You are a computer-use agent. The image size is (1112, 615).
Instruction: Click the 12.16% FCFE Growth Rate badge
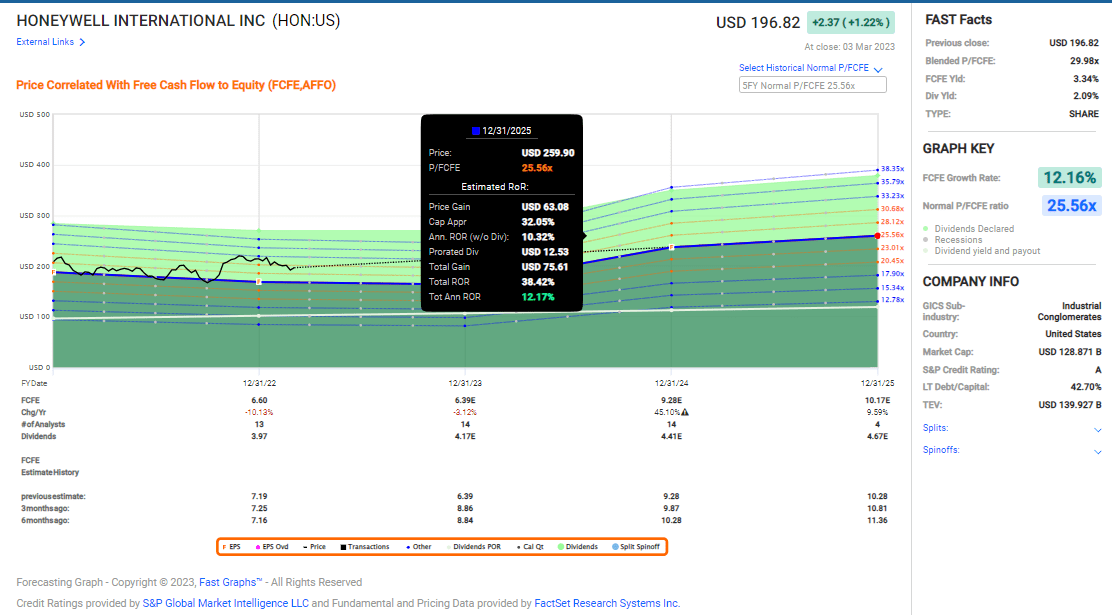pyautogui.click(x=1069, y=177)
